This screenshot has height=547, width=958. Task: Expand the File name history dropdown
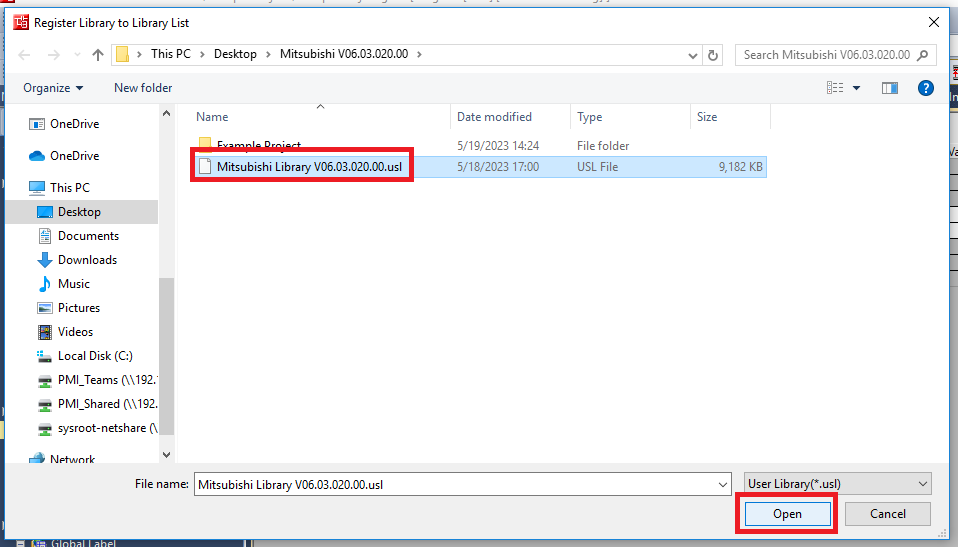723,484
